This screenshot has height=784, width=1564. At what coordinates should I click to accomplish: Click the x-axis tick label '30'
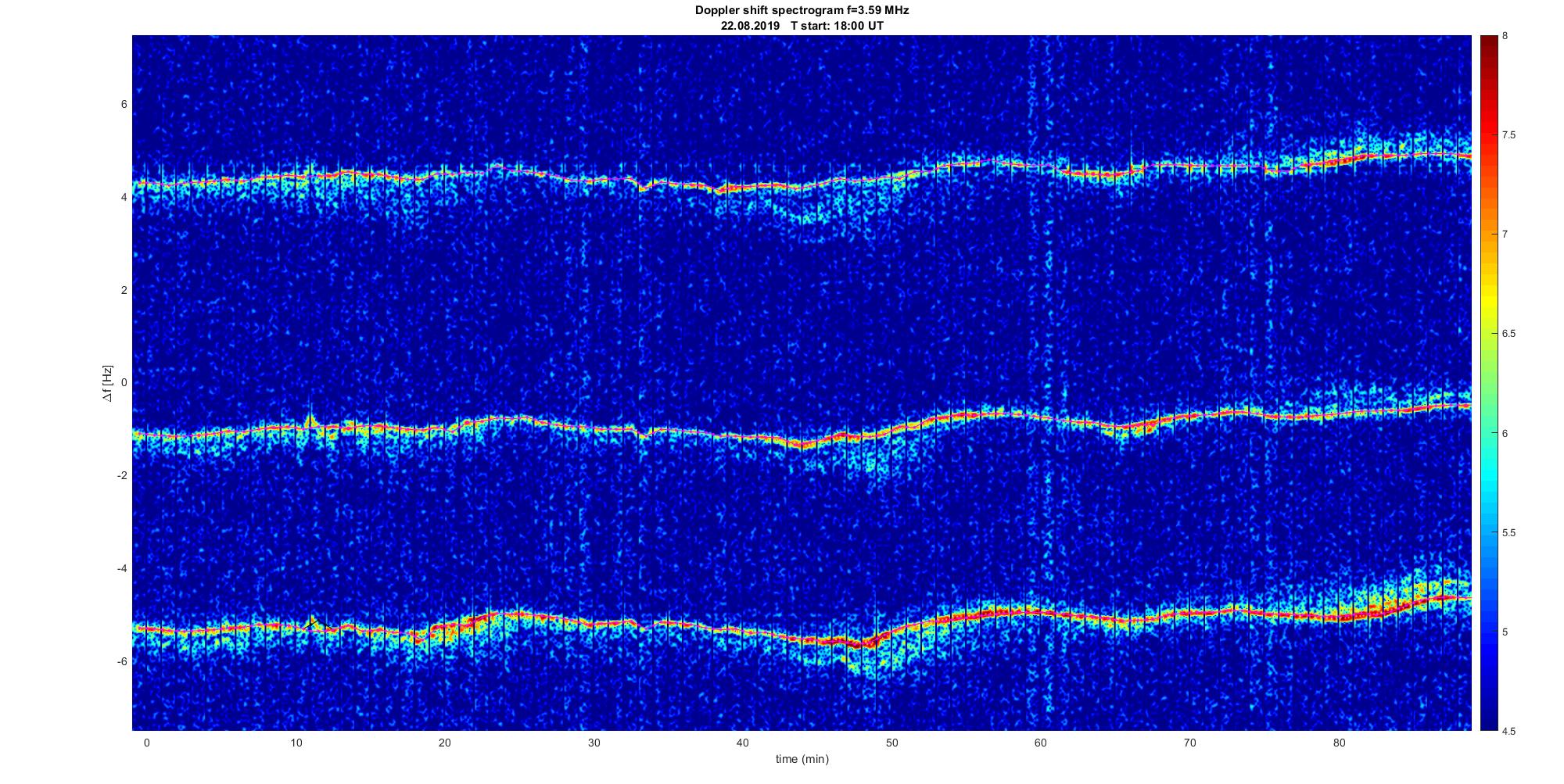[594, 743]
